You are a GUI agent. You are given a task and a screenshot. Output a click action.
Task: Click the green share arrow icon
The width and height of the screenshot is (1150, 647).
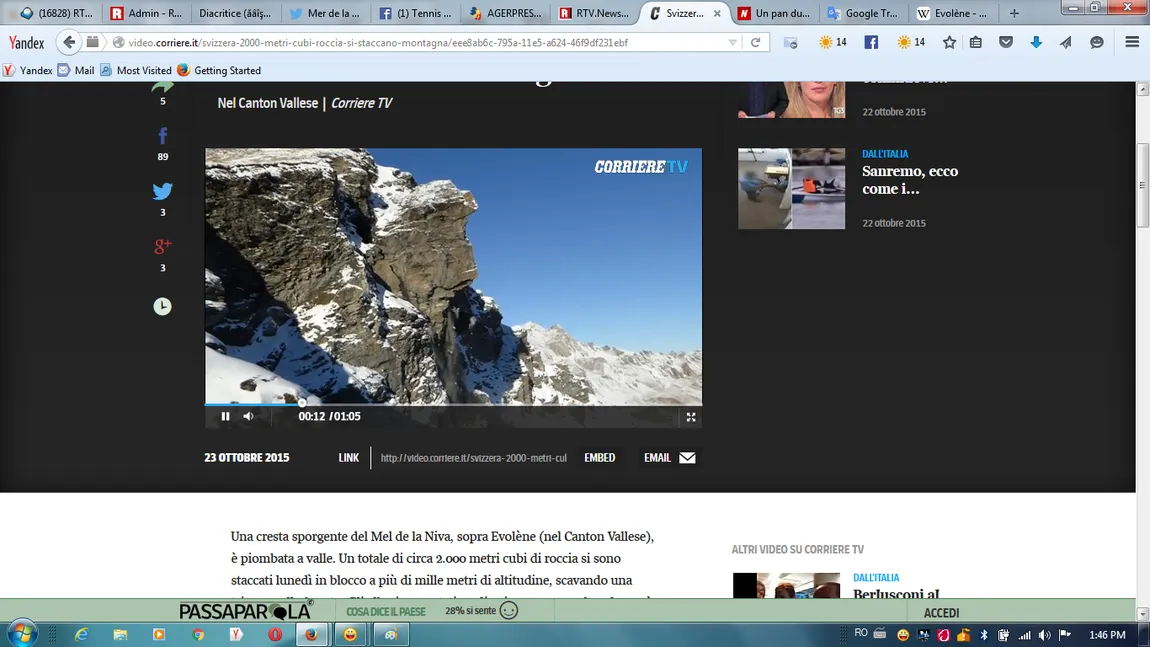coord(163,86)
